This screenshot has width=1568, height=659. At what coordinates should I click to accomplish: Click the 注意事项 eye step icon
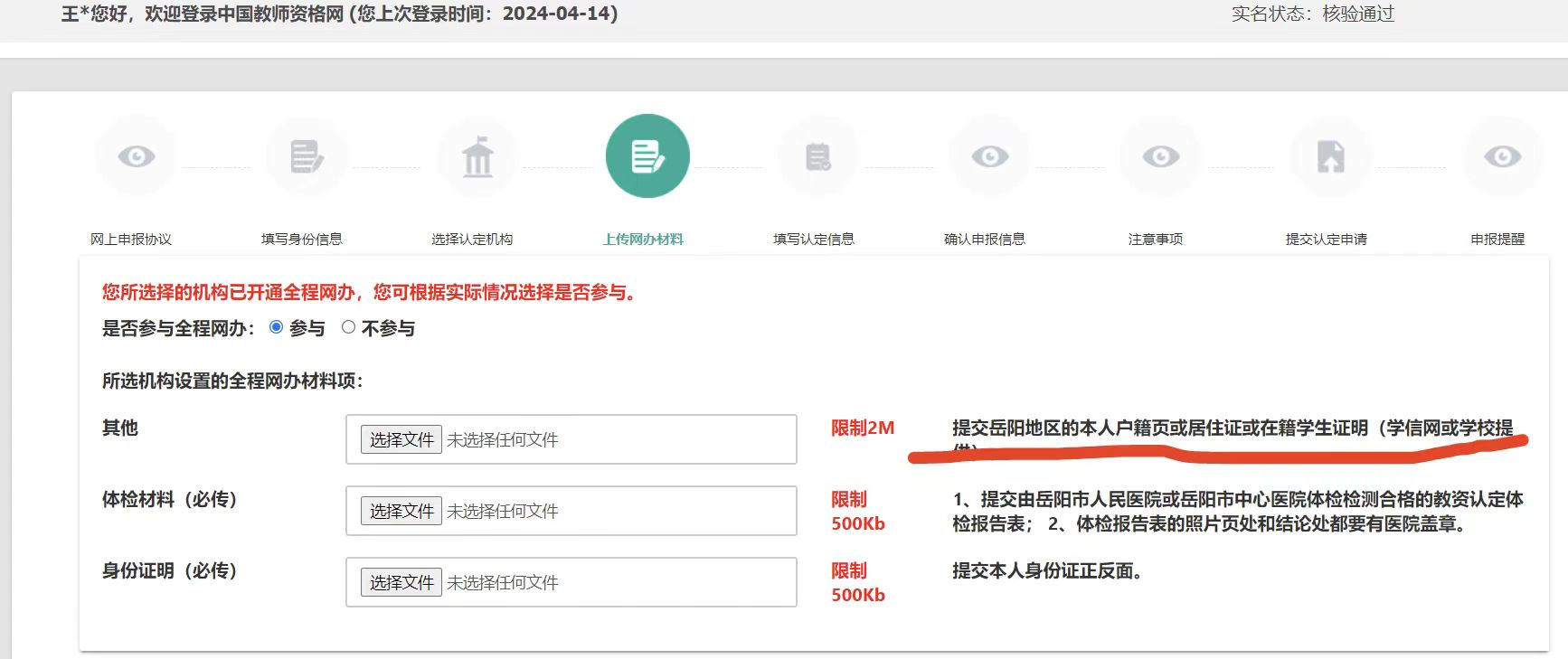[x=1160, y=156]
